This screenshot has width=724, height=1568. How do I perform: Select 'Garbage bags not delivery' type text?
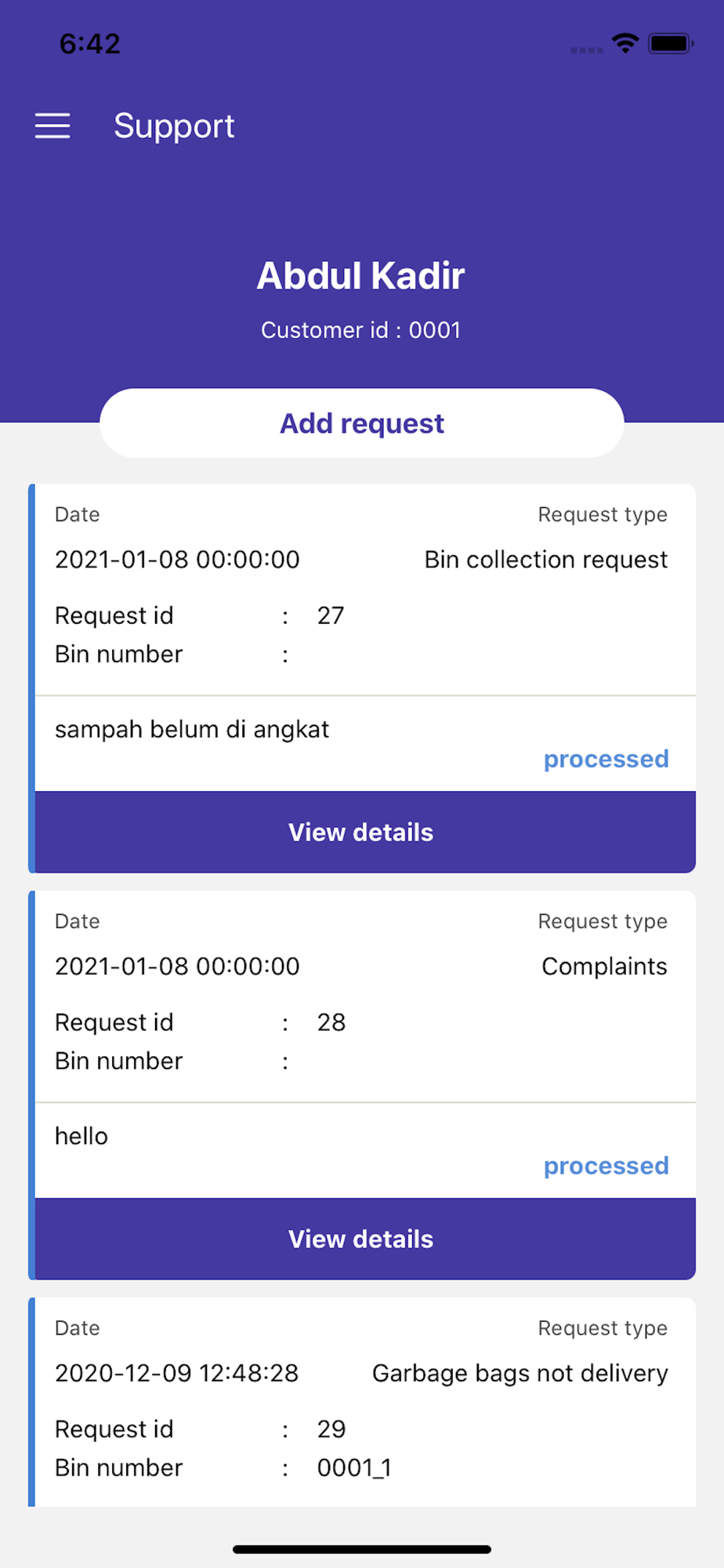(x=520, y=1374)
